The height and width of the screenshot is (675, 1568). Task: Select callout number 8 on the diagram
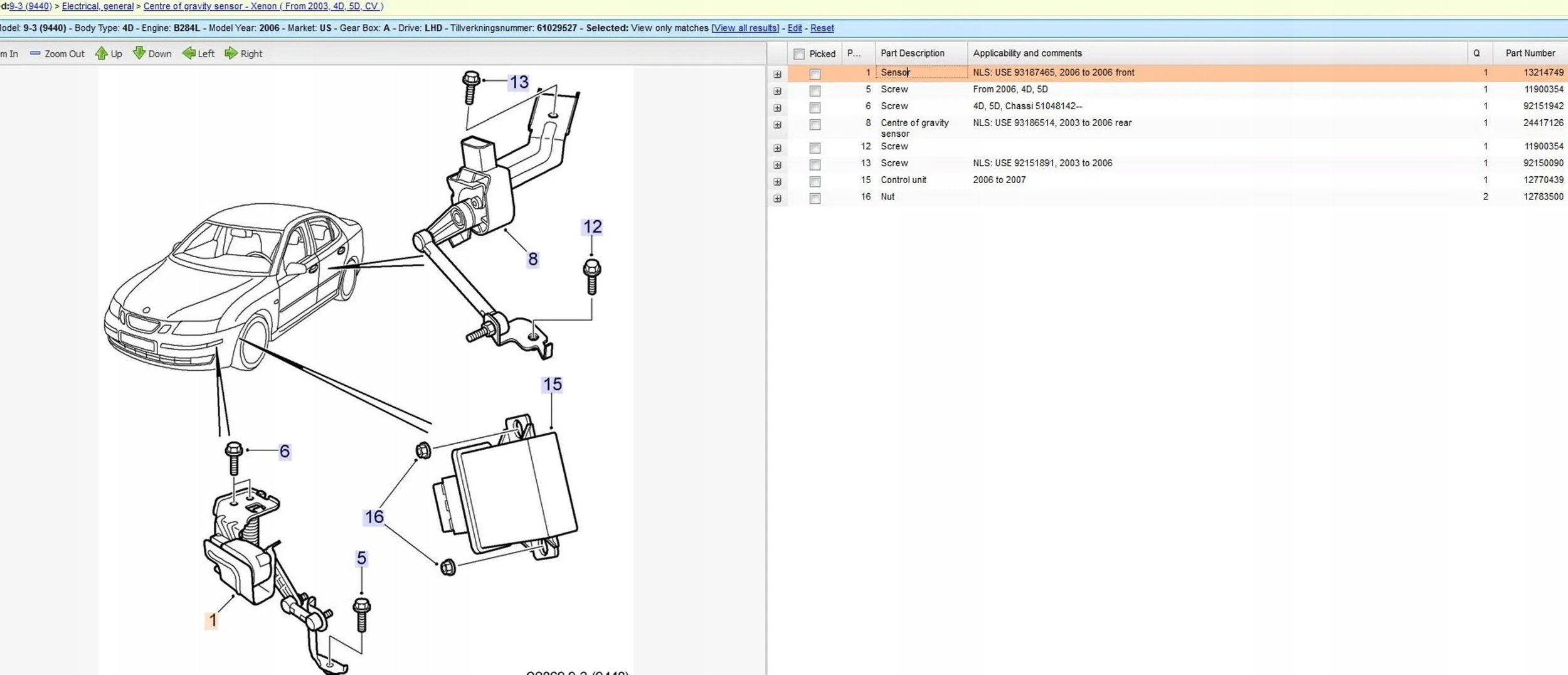point(532,259)
